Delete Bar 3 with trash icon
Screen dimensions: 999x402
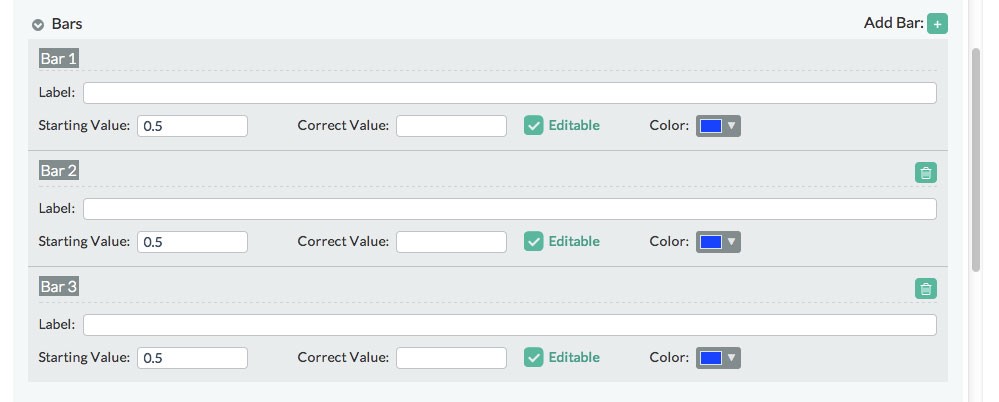point(926,289)
